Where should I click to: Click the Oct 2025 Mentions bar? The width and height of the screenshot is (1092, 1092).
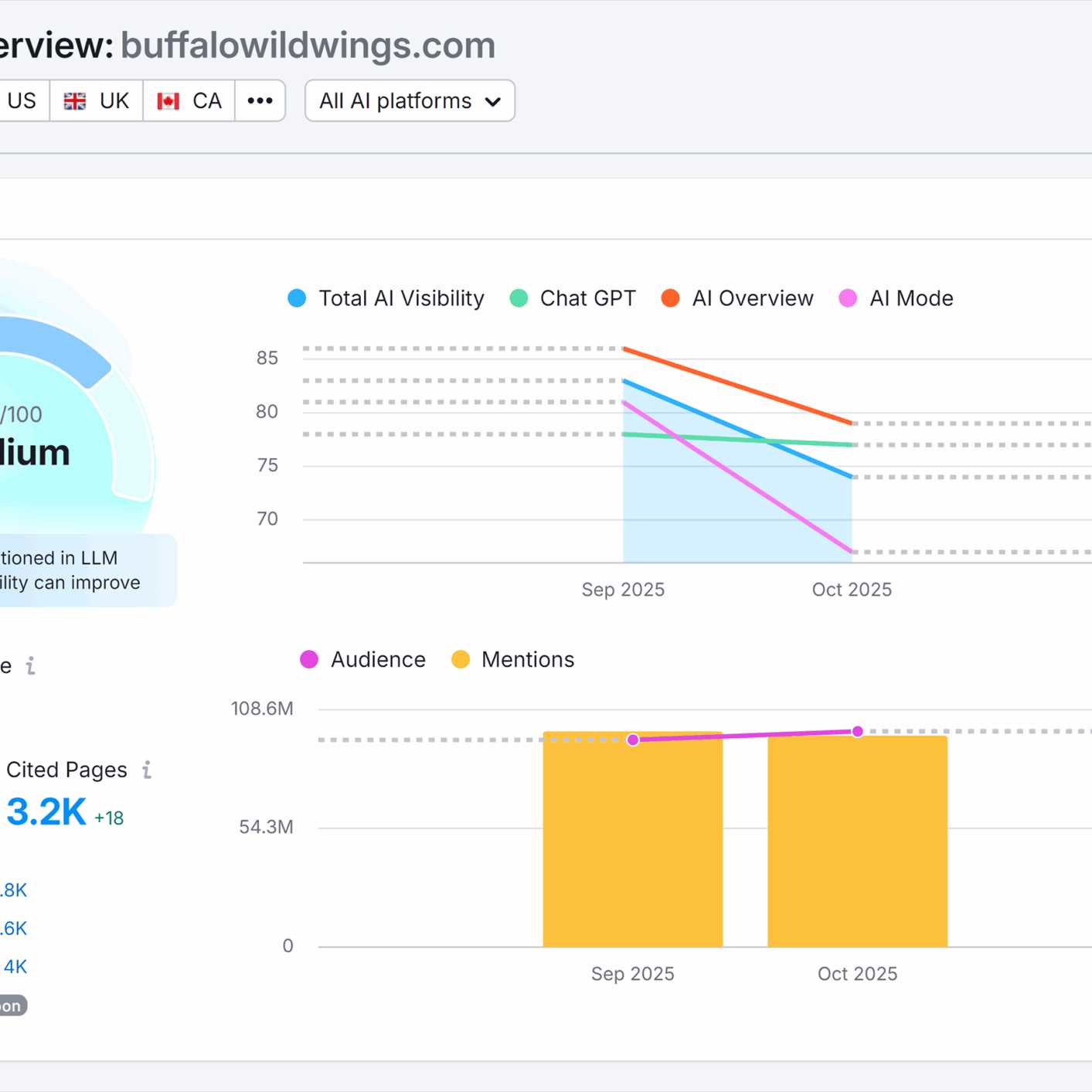(x=857, y=850)
